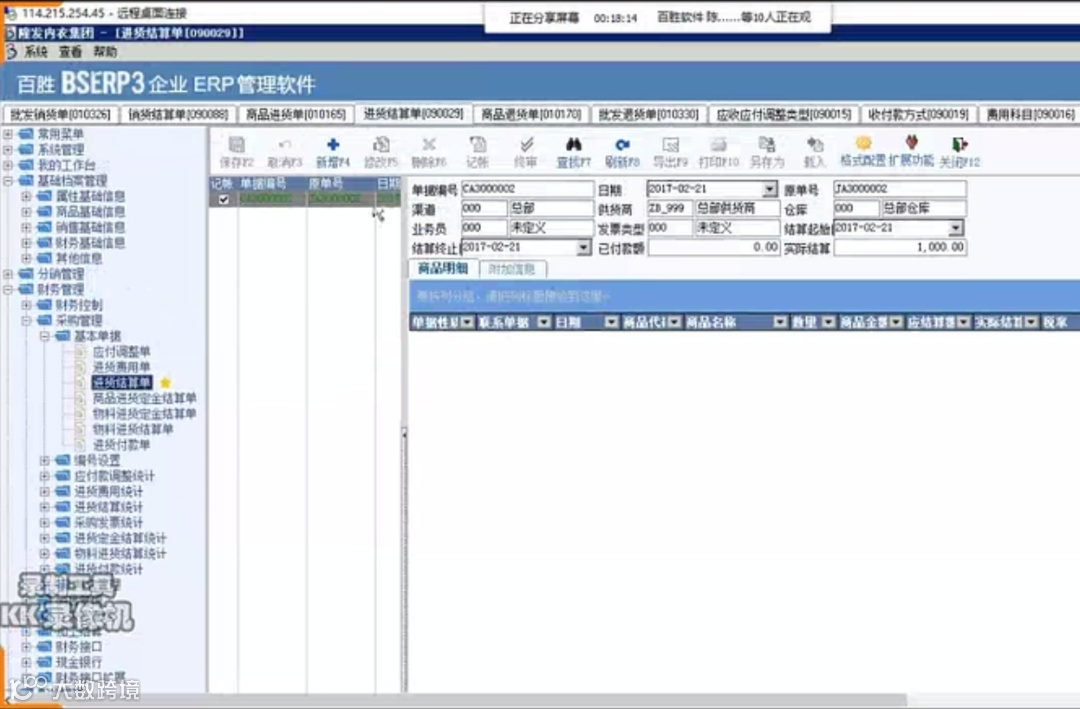
Task: Collapse the 基础档案管理 tree node
Action: point(8,181)
